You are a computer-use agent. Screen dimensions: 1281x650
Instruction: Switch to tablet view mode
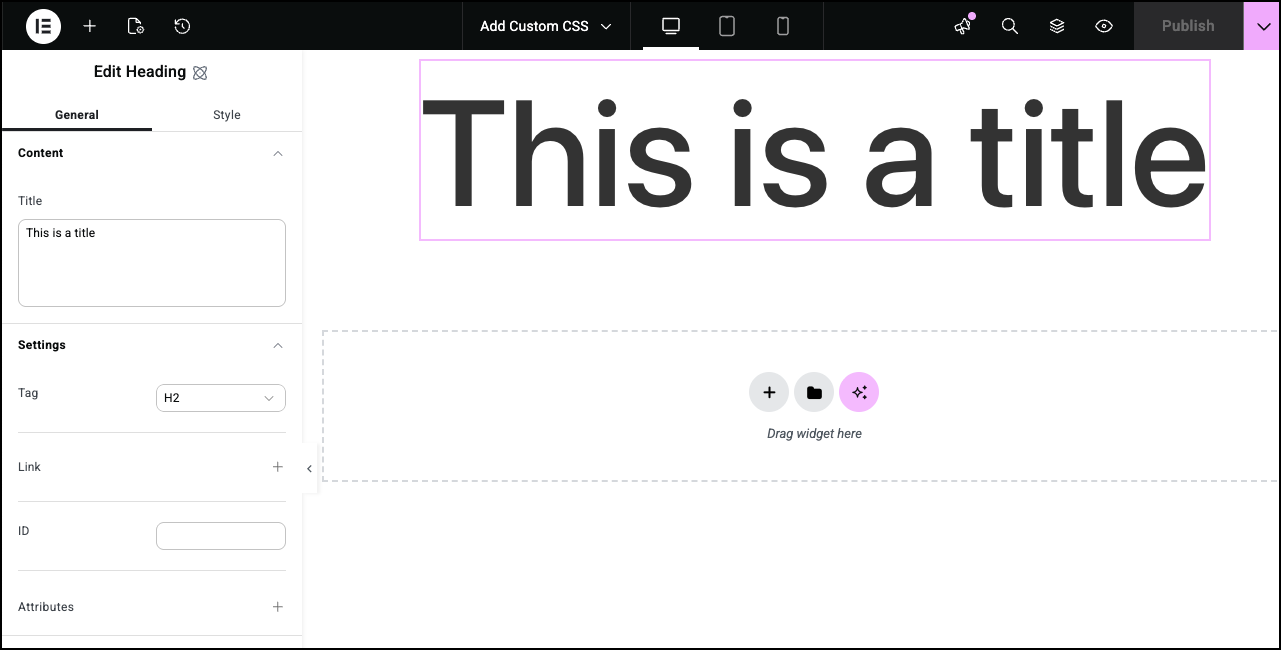[727, 26]
